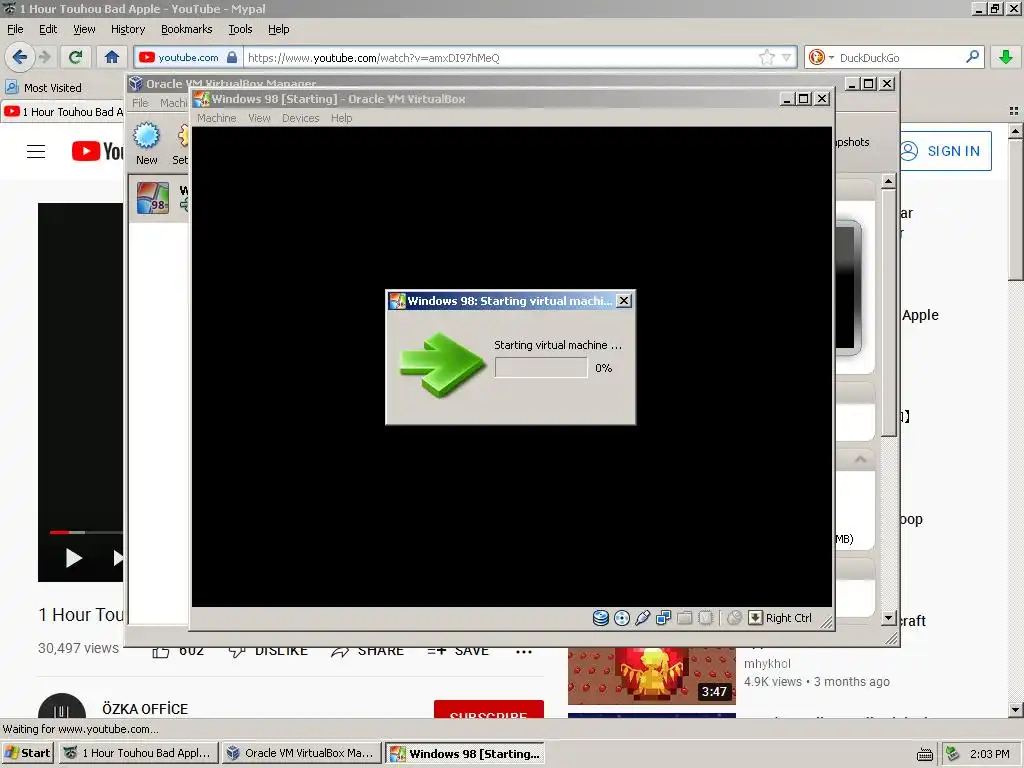Click the 30,497 views text
The width and height of the screenshot is (1024, 768).
(x=78, y=648)
